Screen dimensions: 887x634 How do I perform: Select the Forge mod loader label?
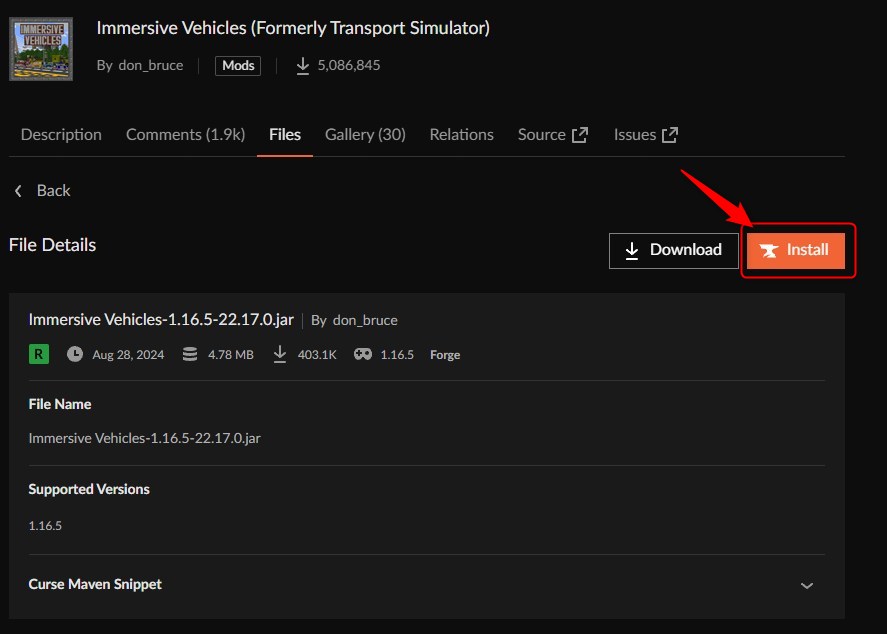tap(445, 355)
